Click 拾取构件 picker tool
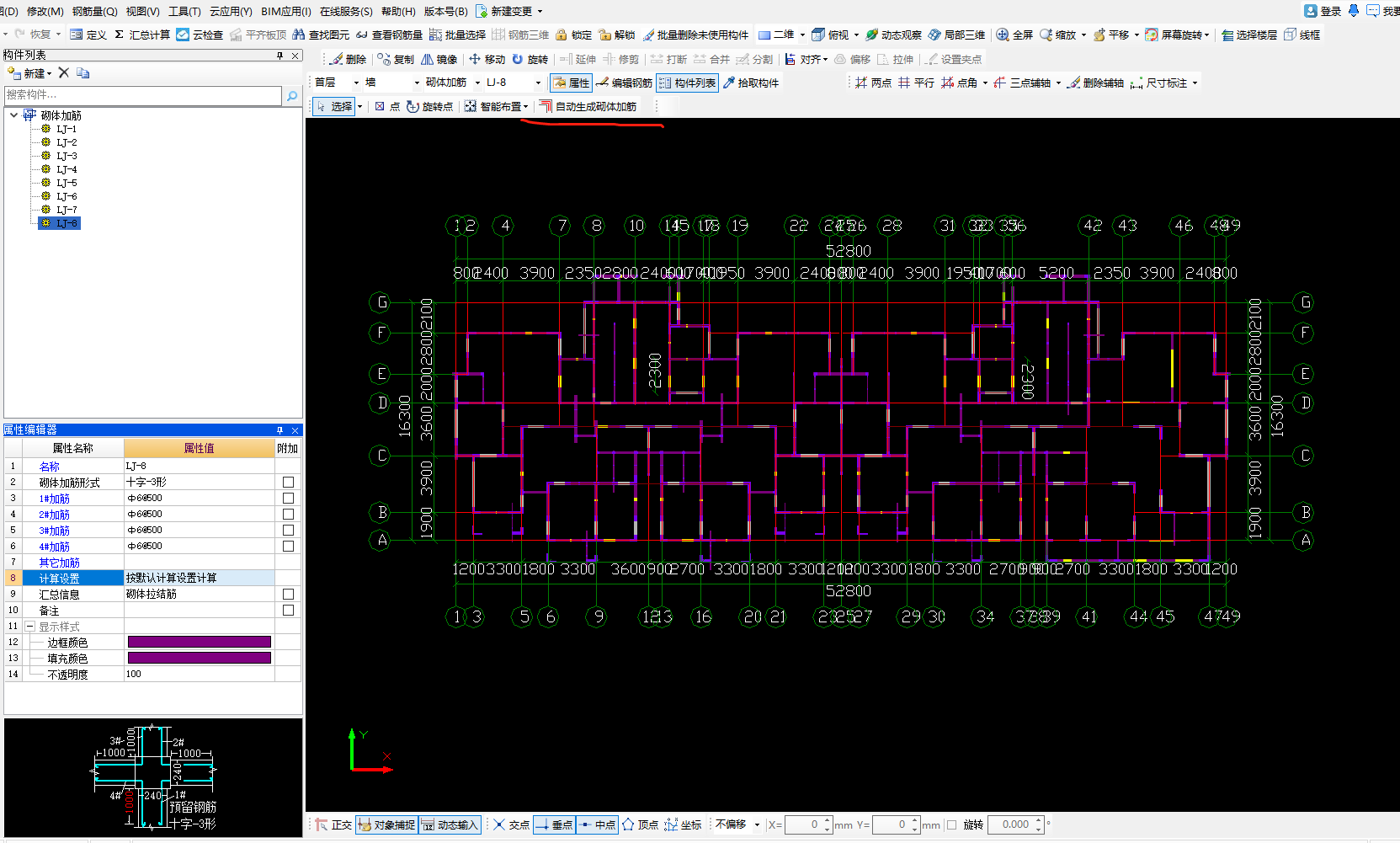Screen dimensions: 1400x843 [x=751, y=83]
